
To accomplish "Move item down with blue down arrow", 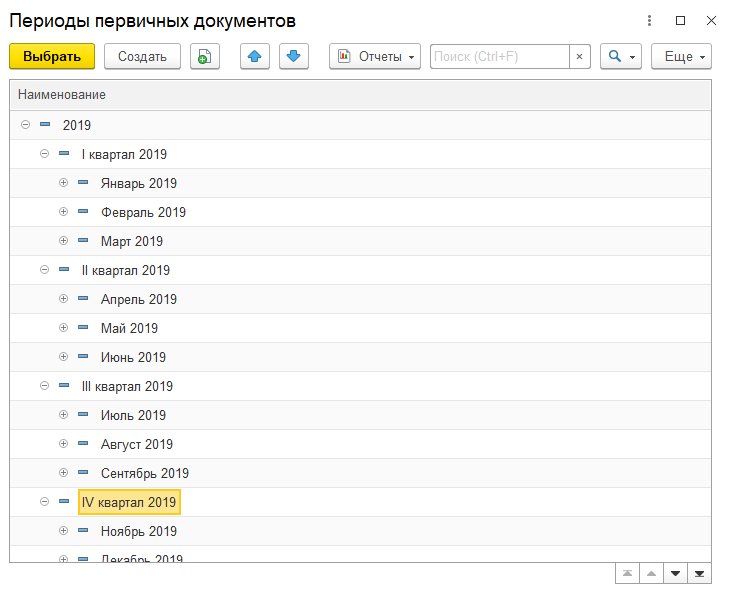I will [x=293, y=57].
